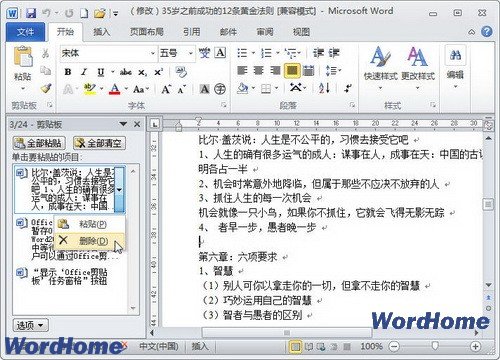Click the Grow Font icon
500x360 pixels.
tap(166, 89)
